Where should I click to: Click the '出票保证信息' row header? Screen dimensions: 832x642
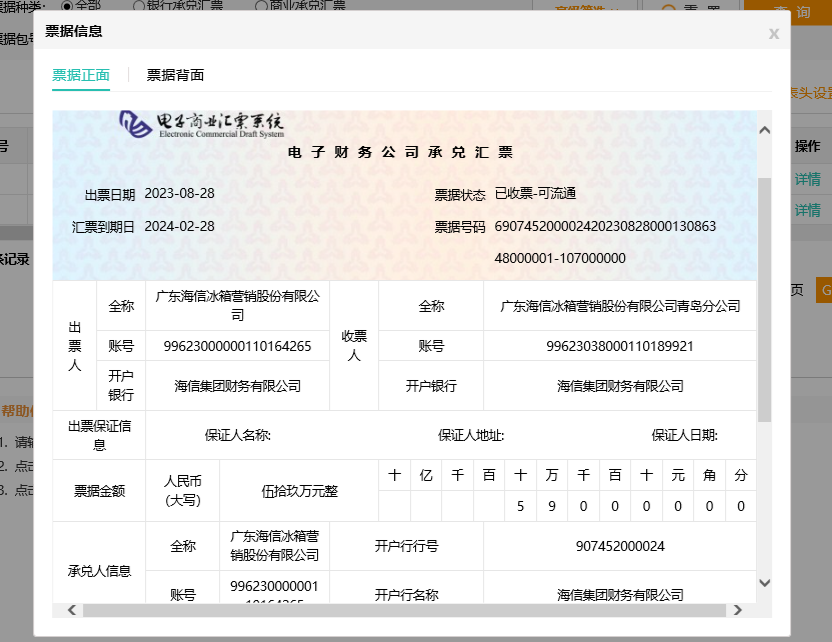pos(99,435)
